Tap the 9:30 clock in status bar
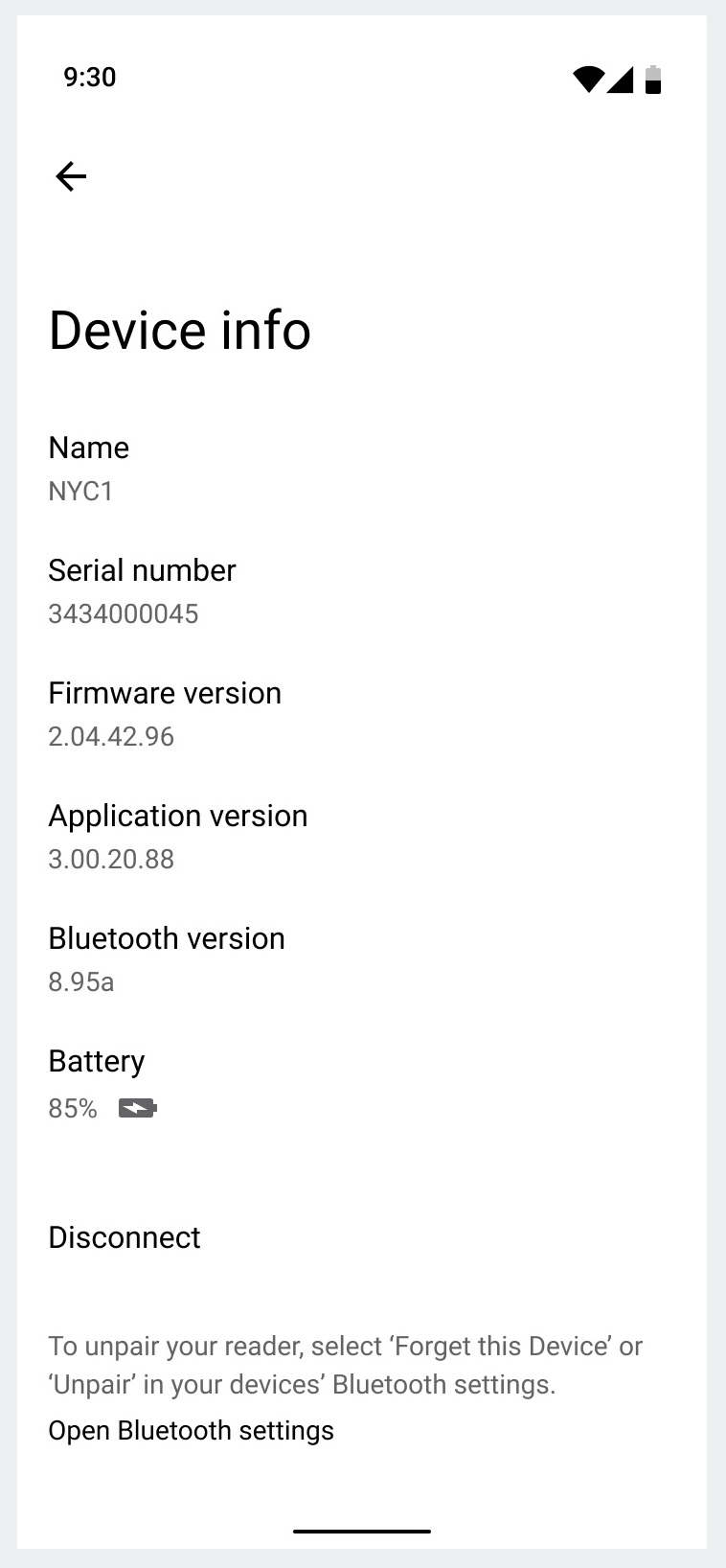This screenshot has width=726, height=1568. coord(90,78)
